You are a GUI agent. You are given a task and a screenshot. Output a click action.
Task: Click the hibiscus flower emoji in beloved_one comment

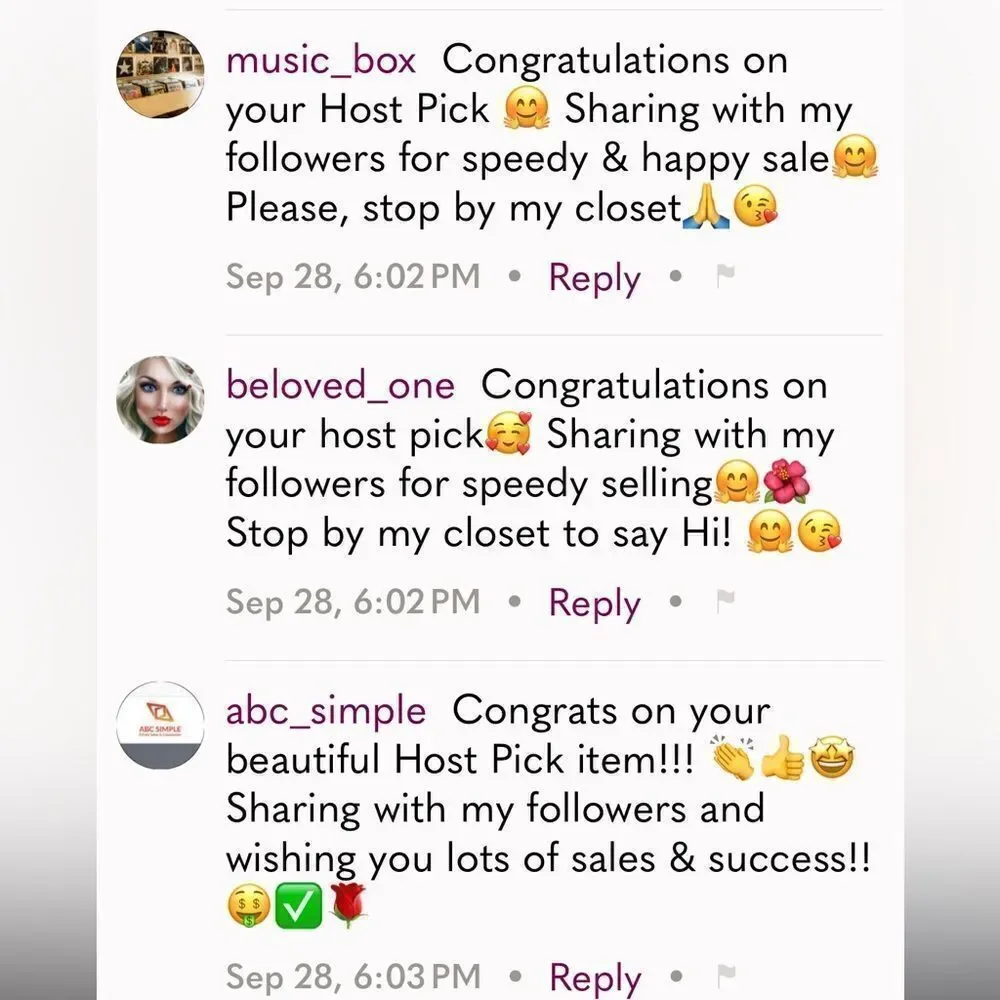pos(786,483)
